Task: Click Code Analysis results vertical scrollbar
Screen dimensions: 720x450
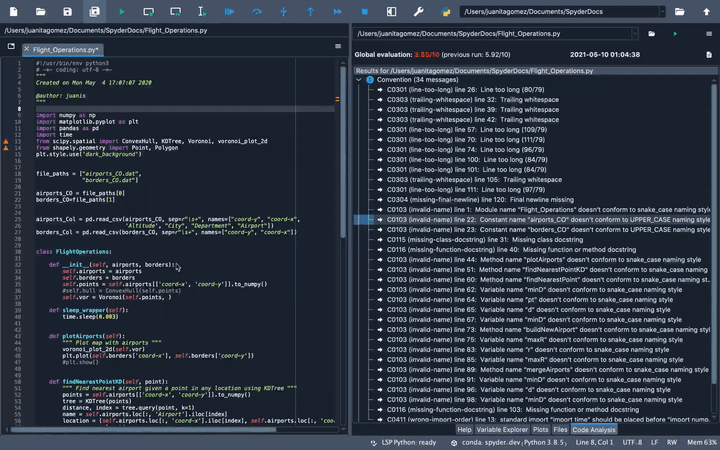Action: point(714,232)
